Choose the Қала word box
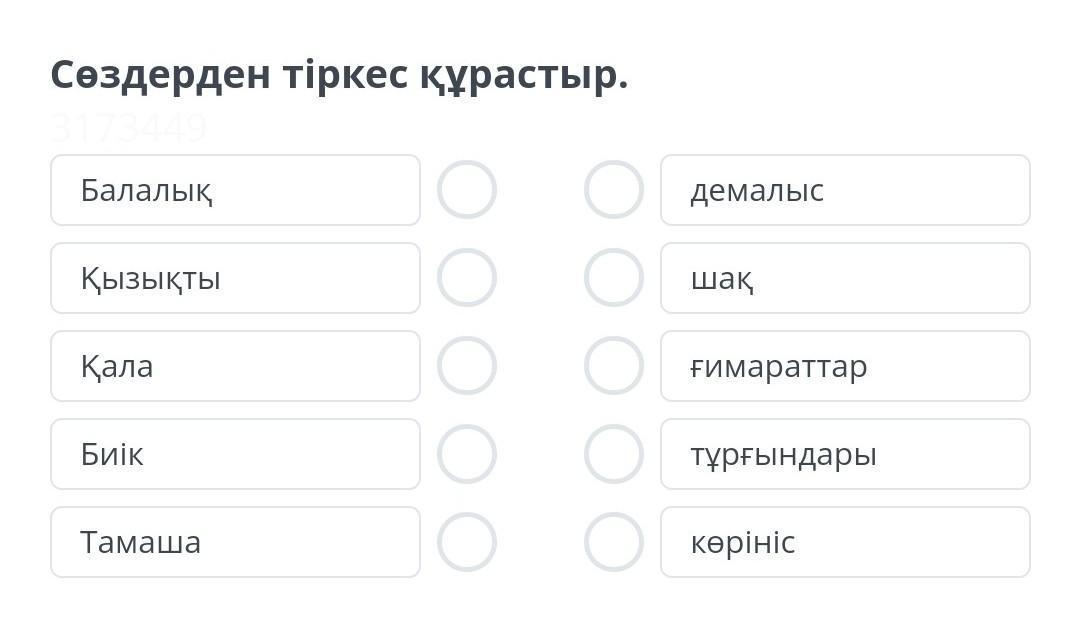The image size is (1080, 639). point(235,366)
